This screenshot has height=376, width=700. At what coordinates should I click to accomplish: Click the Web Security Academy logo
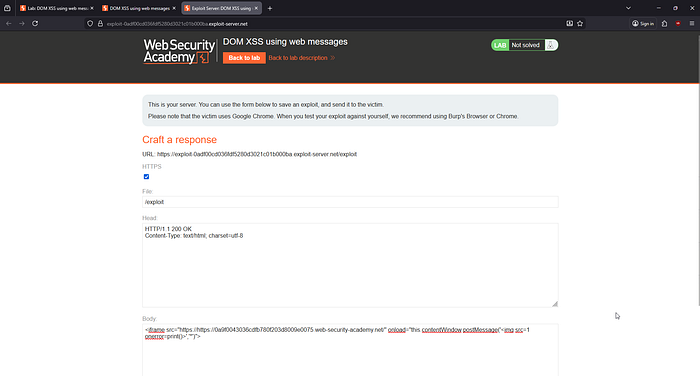pyautogui.click(x=179, y=51)
